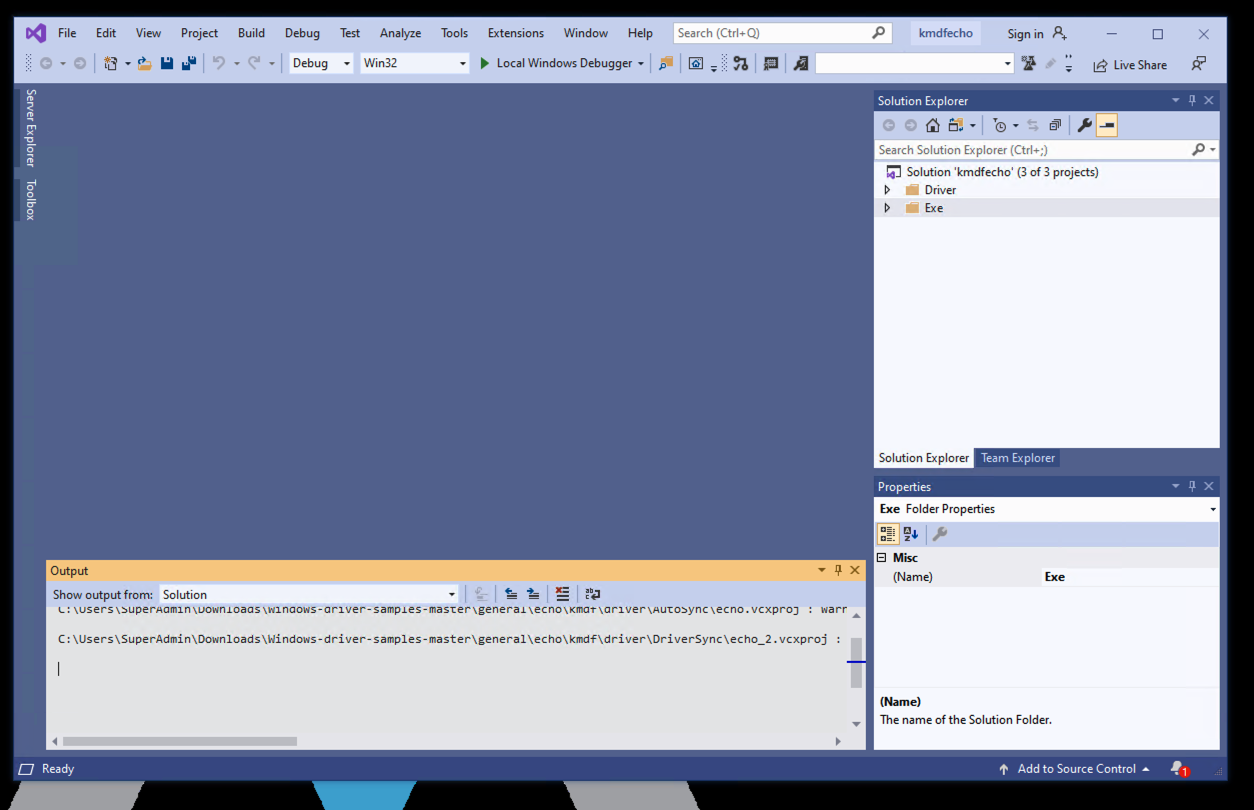Screen dimensions: 1254x810
Task: Click the Open File folder icon
Action: pos(145,63)
